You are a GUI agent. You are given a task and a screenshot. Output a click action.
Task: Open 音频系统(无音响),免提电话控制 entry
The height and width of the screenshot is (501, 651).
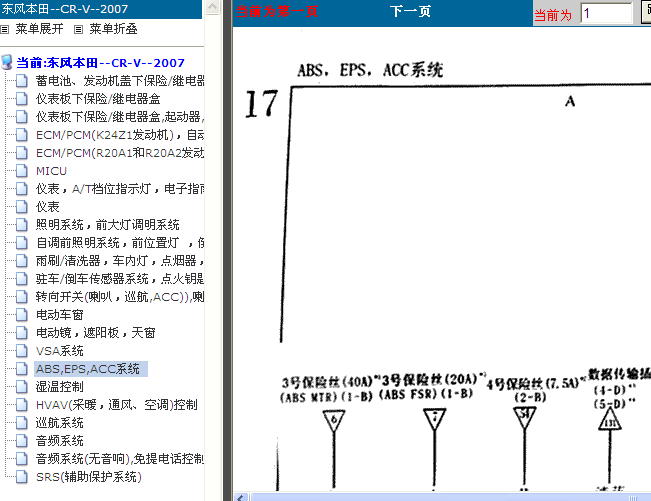point(120,459)
